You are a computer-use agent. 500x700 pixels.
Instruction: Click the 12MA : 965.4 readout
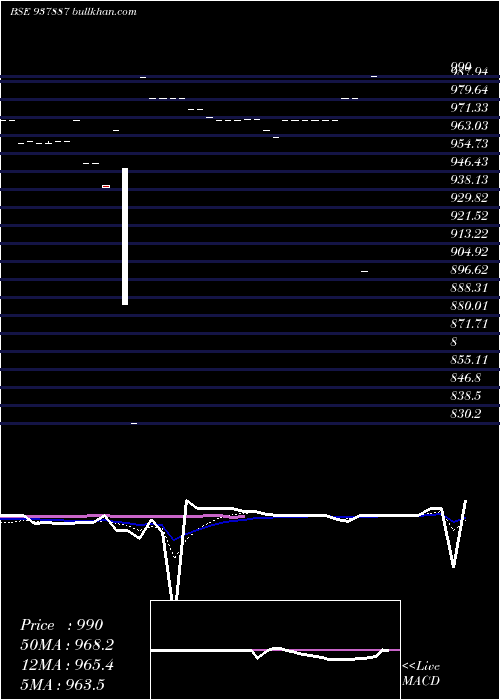[x=67, y=665]
